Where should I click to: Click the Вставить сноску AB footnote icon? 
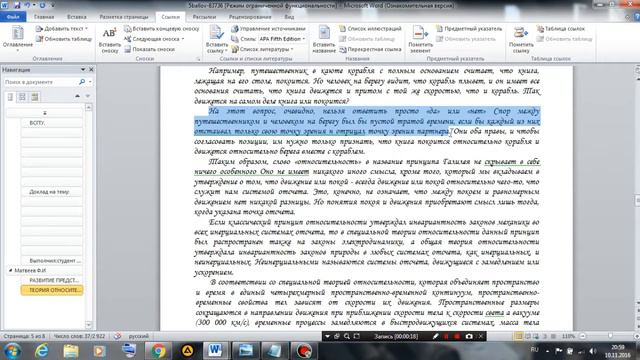(109, 33)
